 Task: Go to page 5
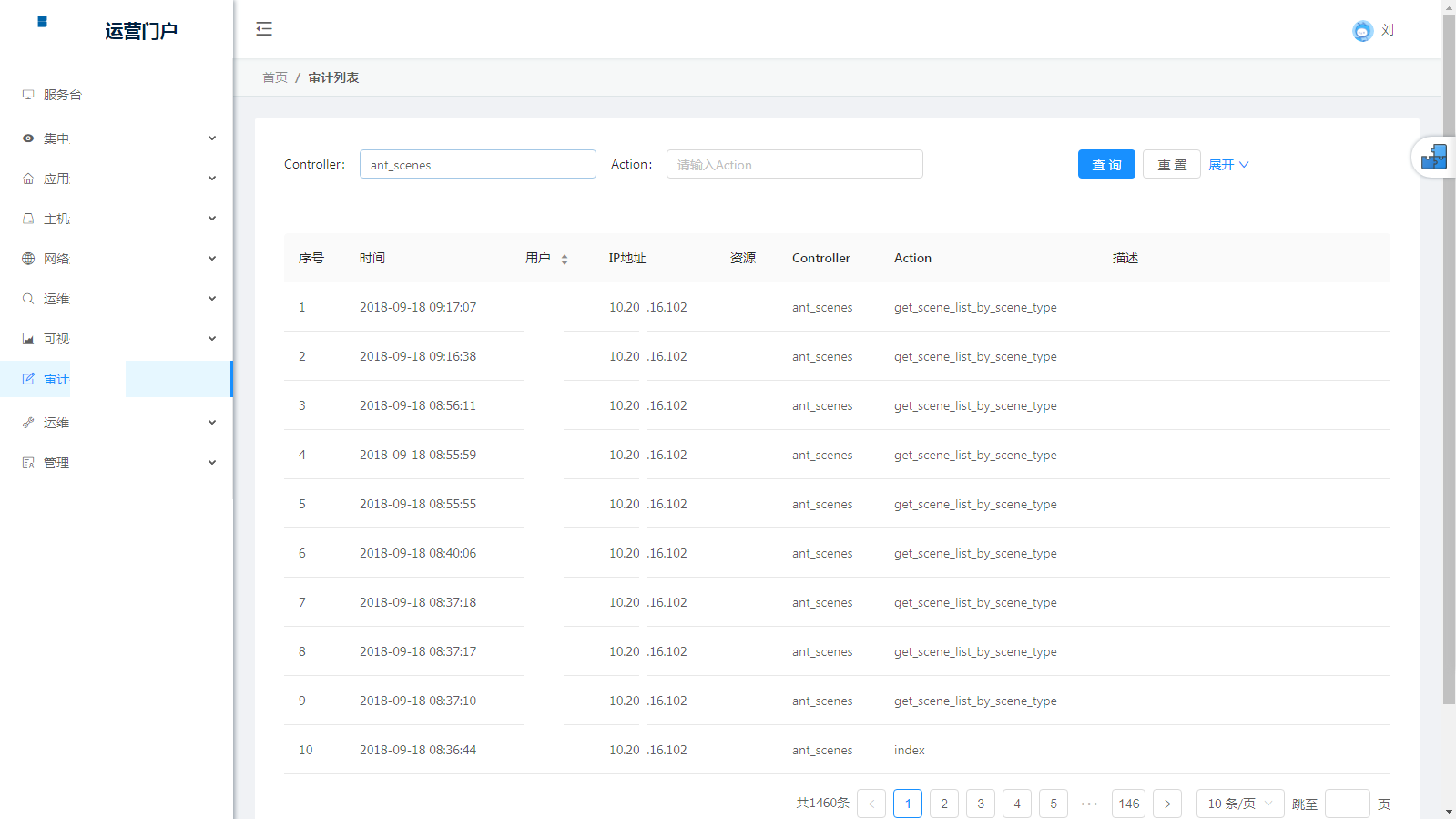(1054, 804)
